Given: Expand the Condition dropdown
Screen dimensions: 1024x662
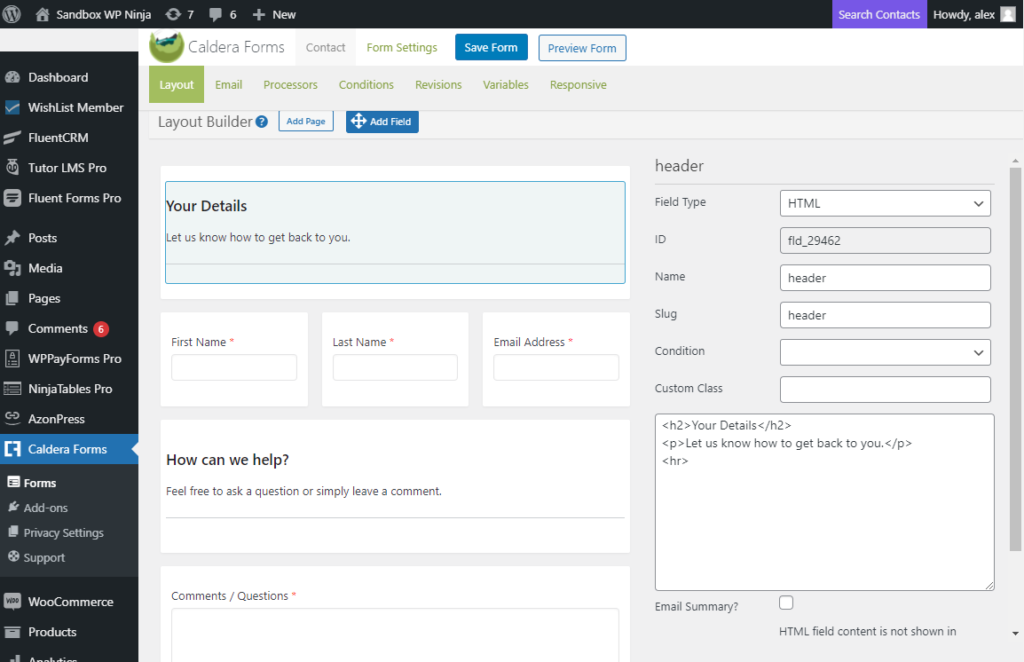Looking at the screenshot, I should coord(885,352).
